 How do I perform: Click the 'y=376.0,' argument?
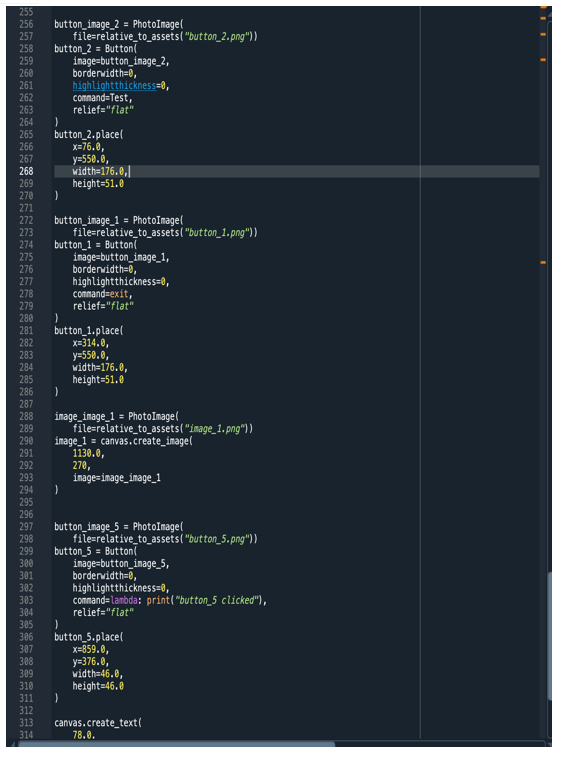[91, 662]
